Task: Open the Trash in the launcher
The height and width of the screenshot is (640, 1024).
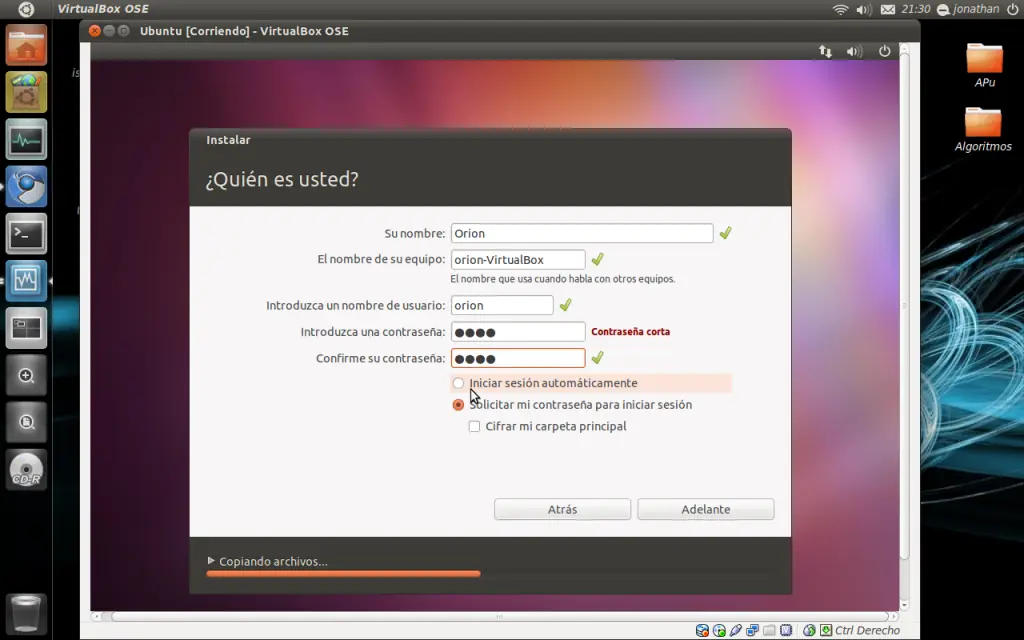Action: tap(26, 613)
